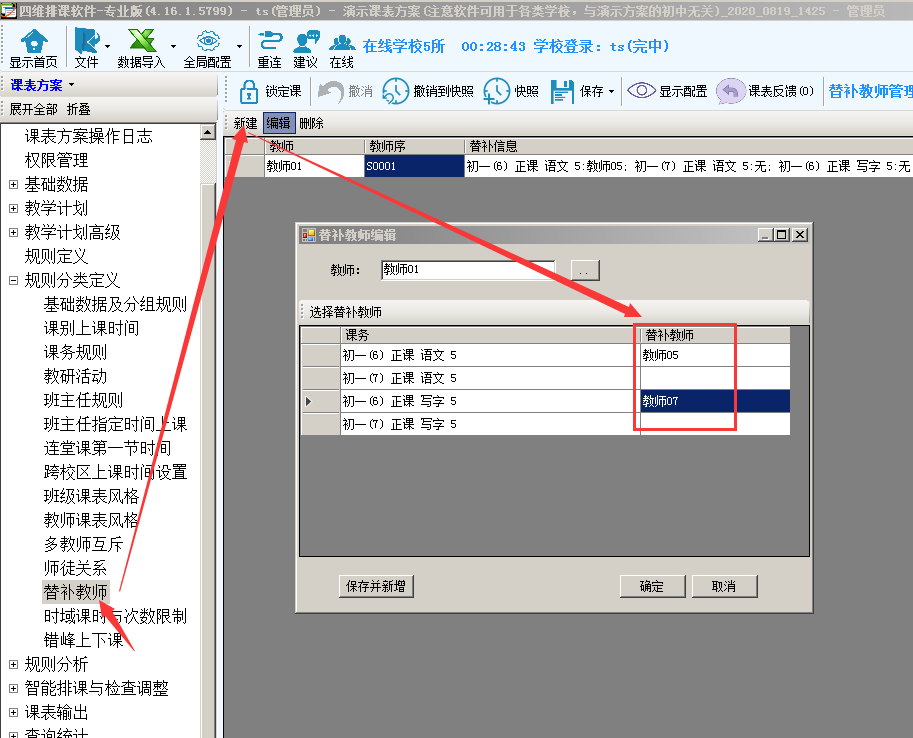This screenshot has height=738, width=913.
Task: Click the 锁定课 lock icon
Action: coord(248,91)
